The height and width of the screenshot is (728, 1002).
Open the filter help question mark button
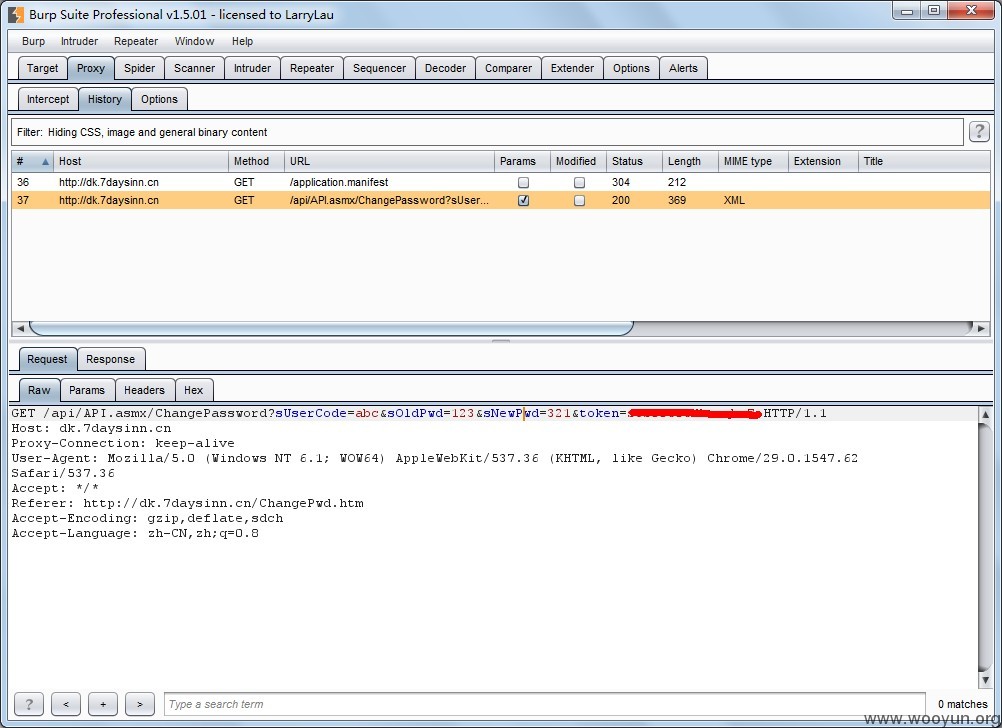(x=979, y=132)
